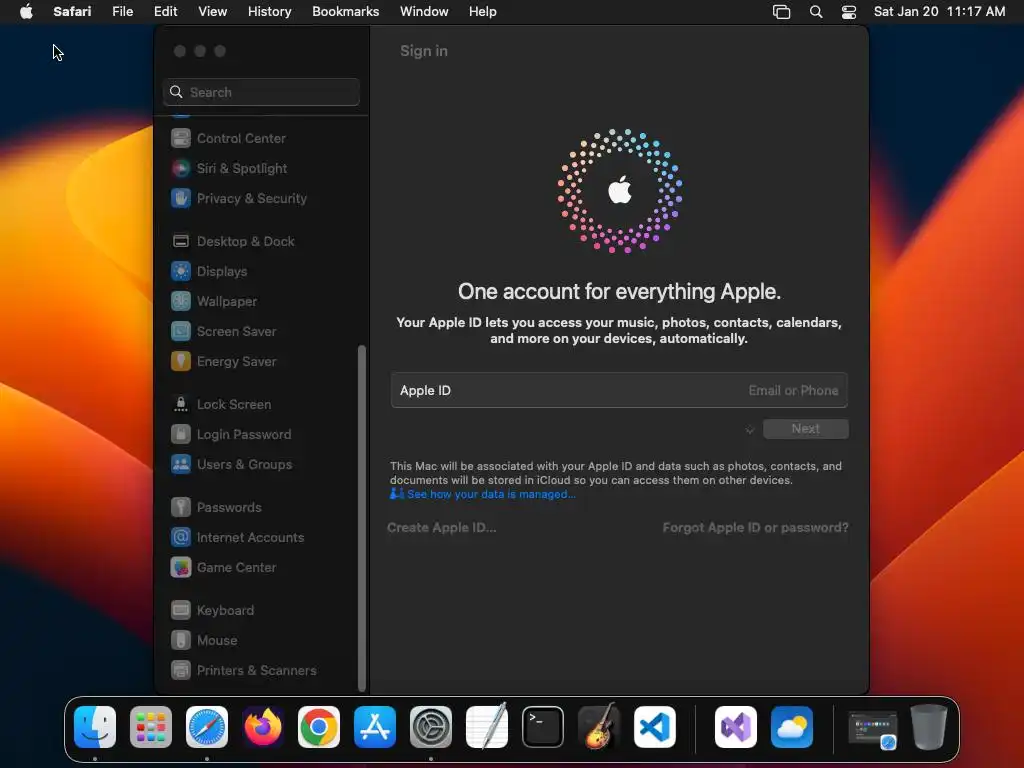Open Visual Studio Code in Dock
1024x768 pixels.
[x=655, y=727]
